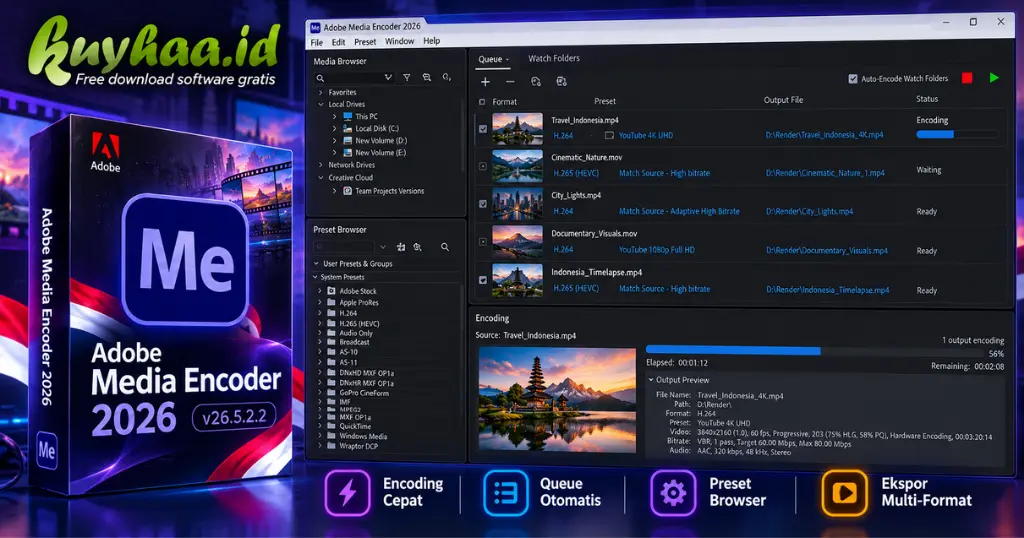Click the magnifier icon in Media Browser search

click(x=320, y=78)
